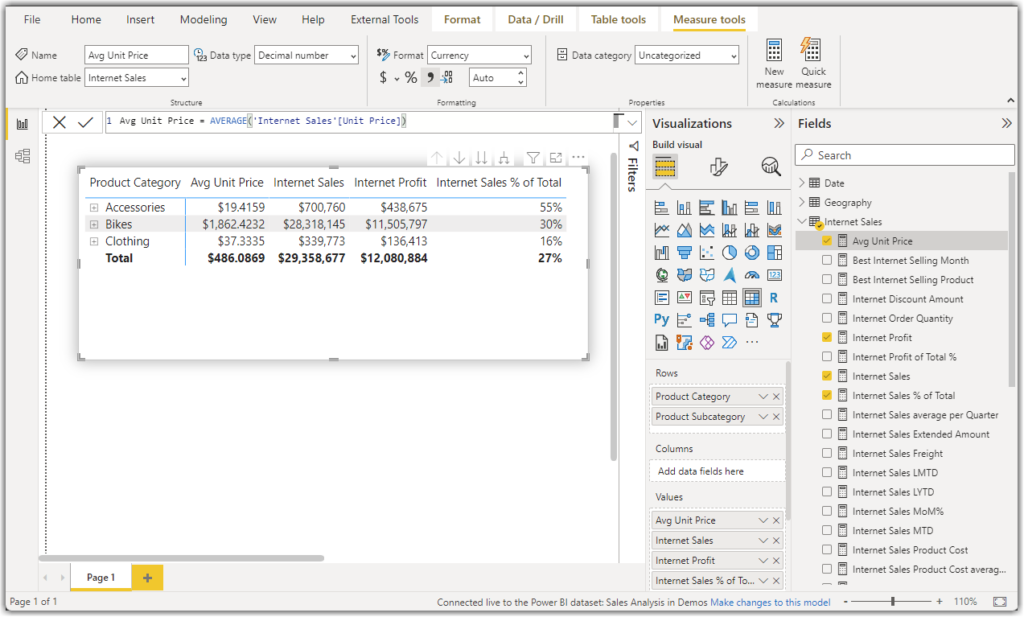The height and width of the screenshot is (617, 1024).
Task: Select the R script visual
Action: [774, 298]
